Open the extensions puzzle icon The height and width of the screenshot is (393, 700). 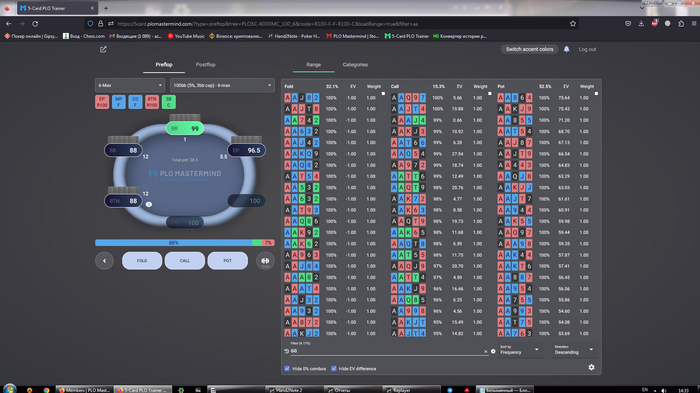point(681,24)
